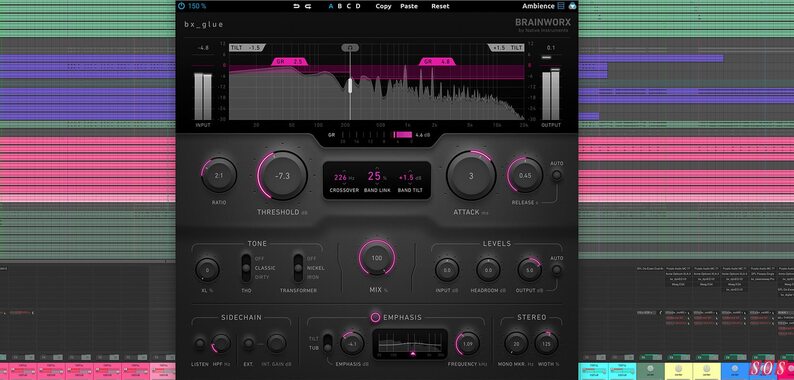Click the Ratio knob showing 2:1

(x=219, y=175)
